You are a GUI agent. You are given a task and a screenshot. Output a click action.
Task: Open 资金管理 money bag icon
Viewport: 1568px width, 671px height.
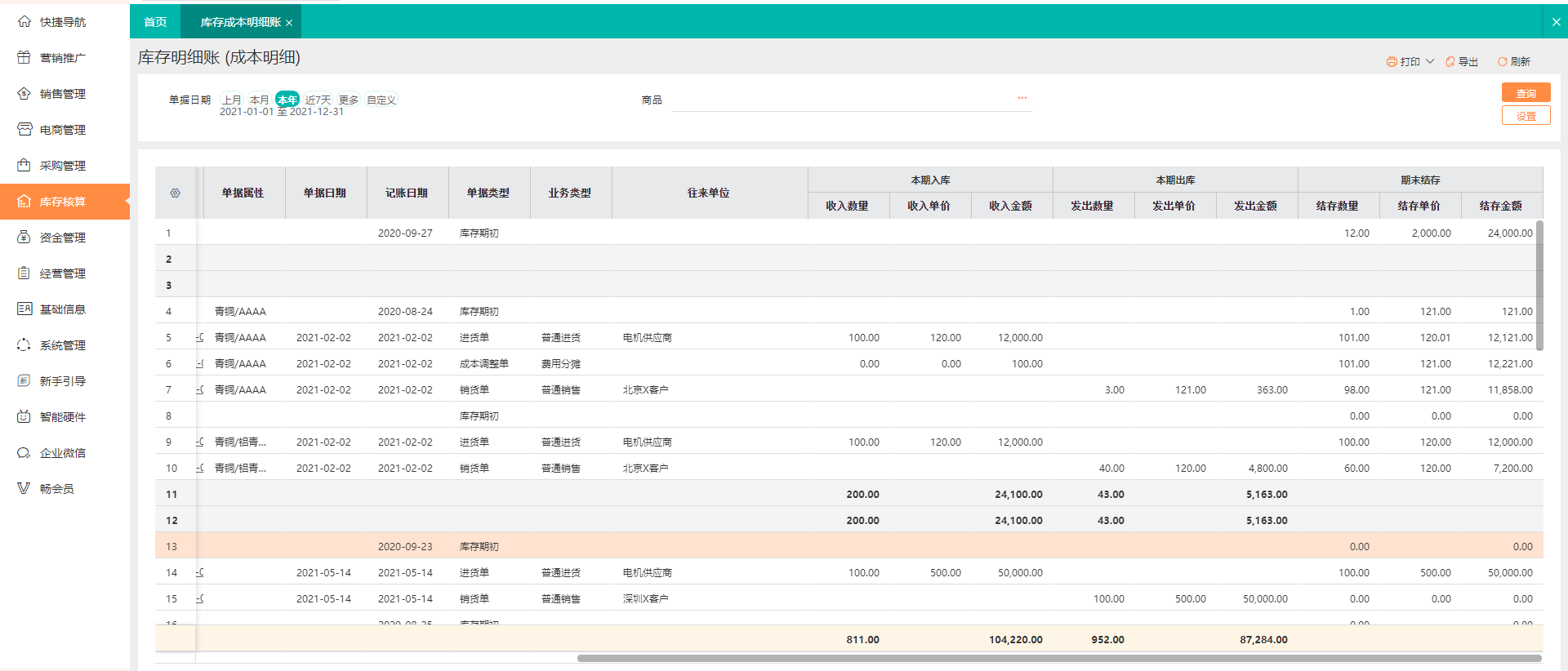pyautogui.click(x=24, y=238)
